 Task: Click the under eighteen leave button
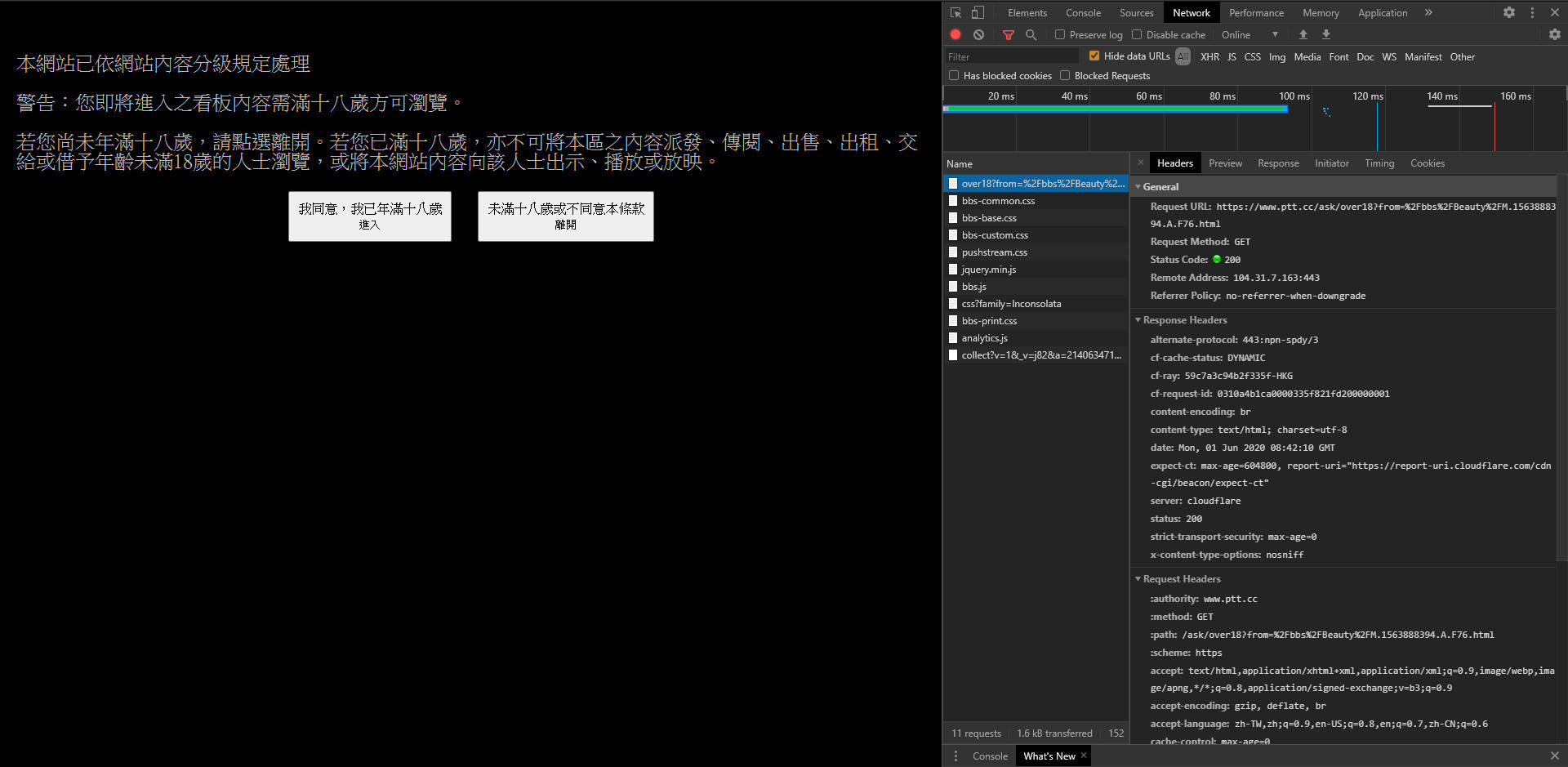(x=565, y=216)
